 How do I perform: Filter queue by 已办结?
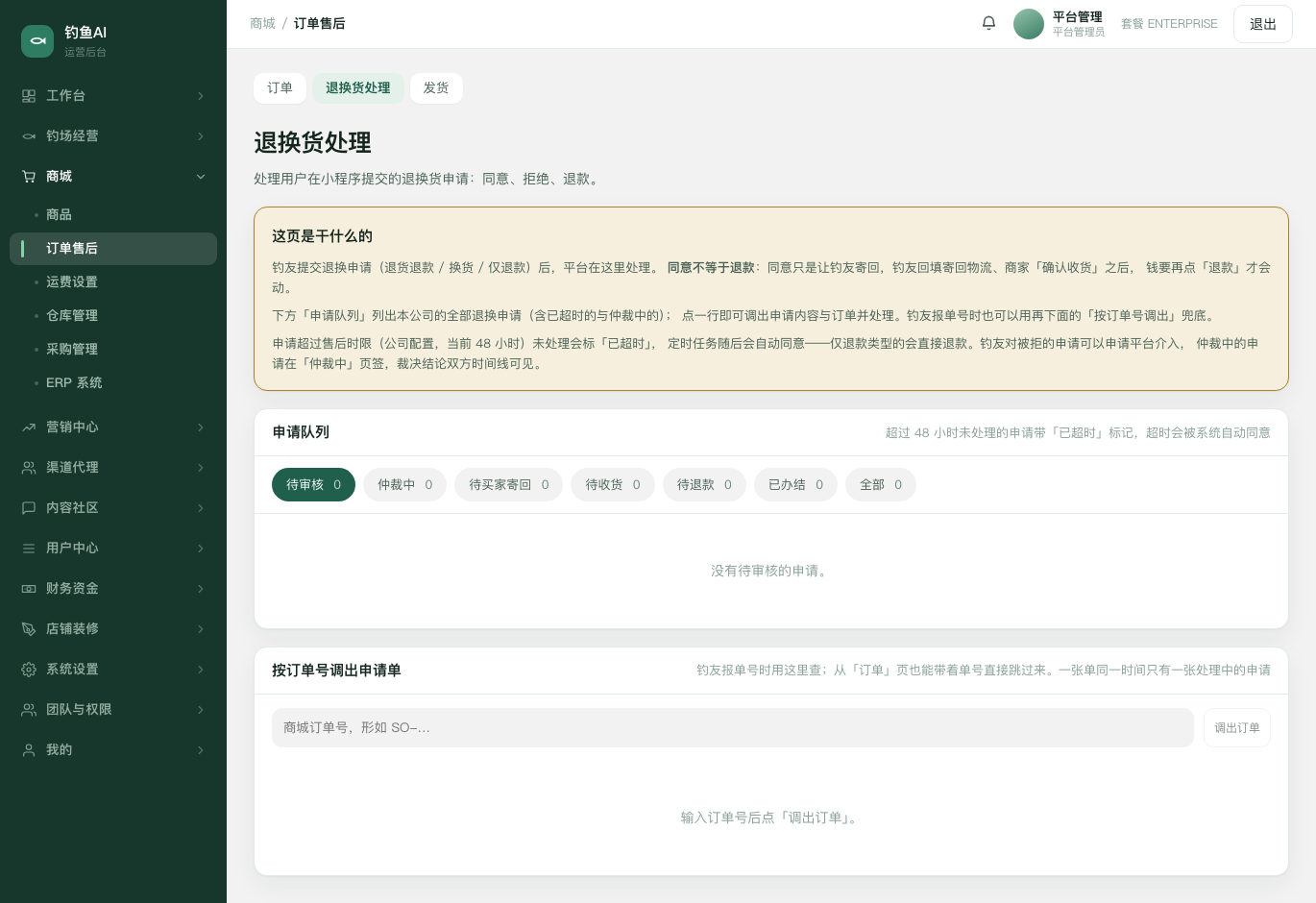[795, 485]
